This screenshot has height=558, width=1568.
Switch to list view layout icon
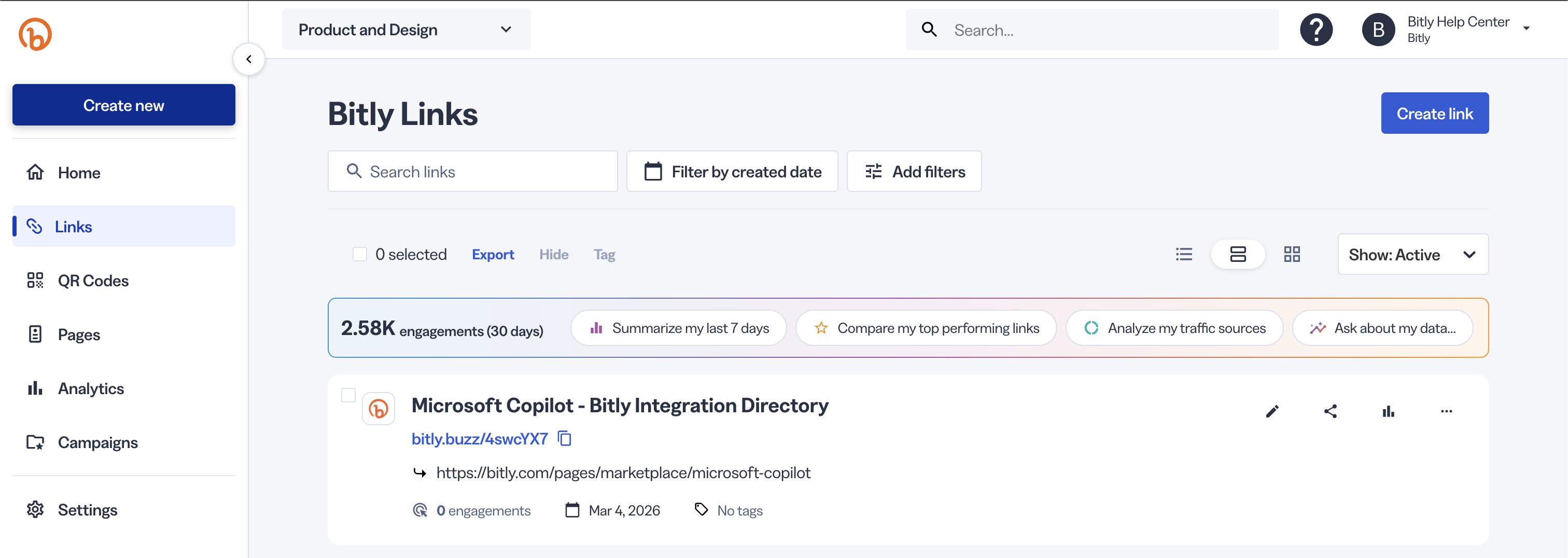point(1184,254)
